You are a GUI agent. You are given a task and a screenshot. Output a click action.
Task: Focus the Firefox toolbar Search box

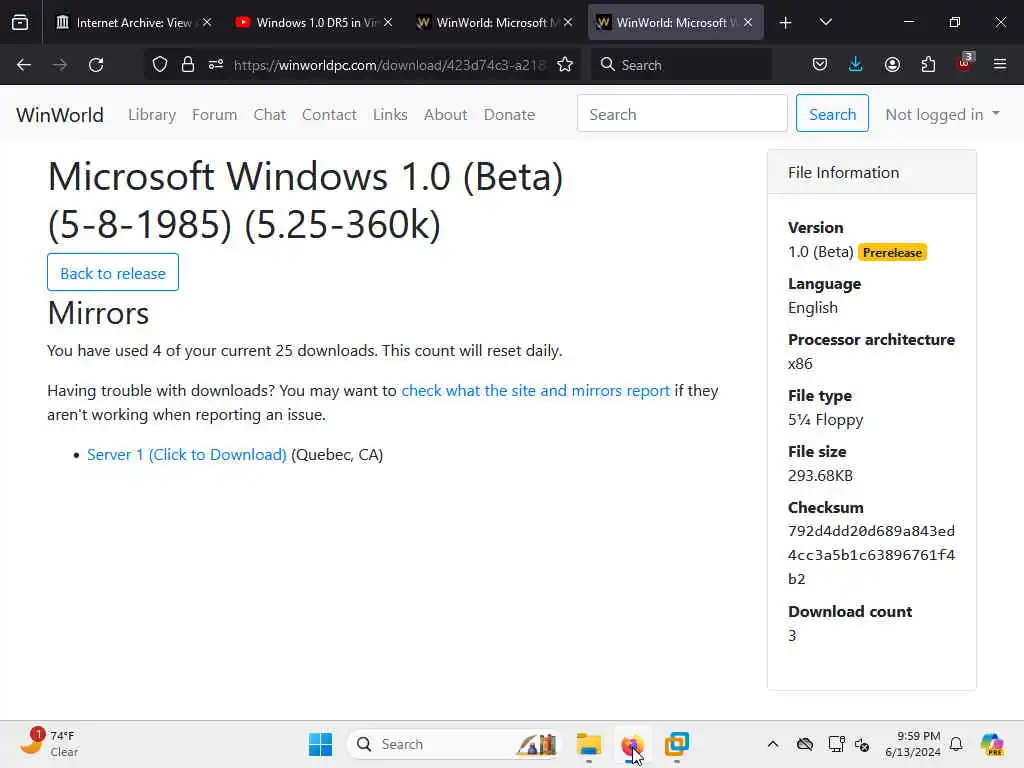point(681,65)
